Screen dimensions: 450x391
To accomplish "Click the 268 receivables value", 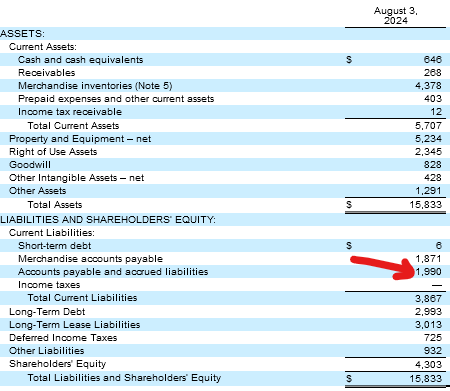I will point(433,73).
